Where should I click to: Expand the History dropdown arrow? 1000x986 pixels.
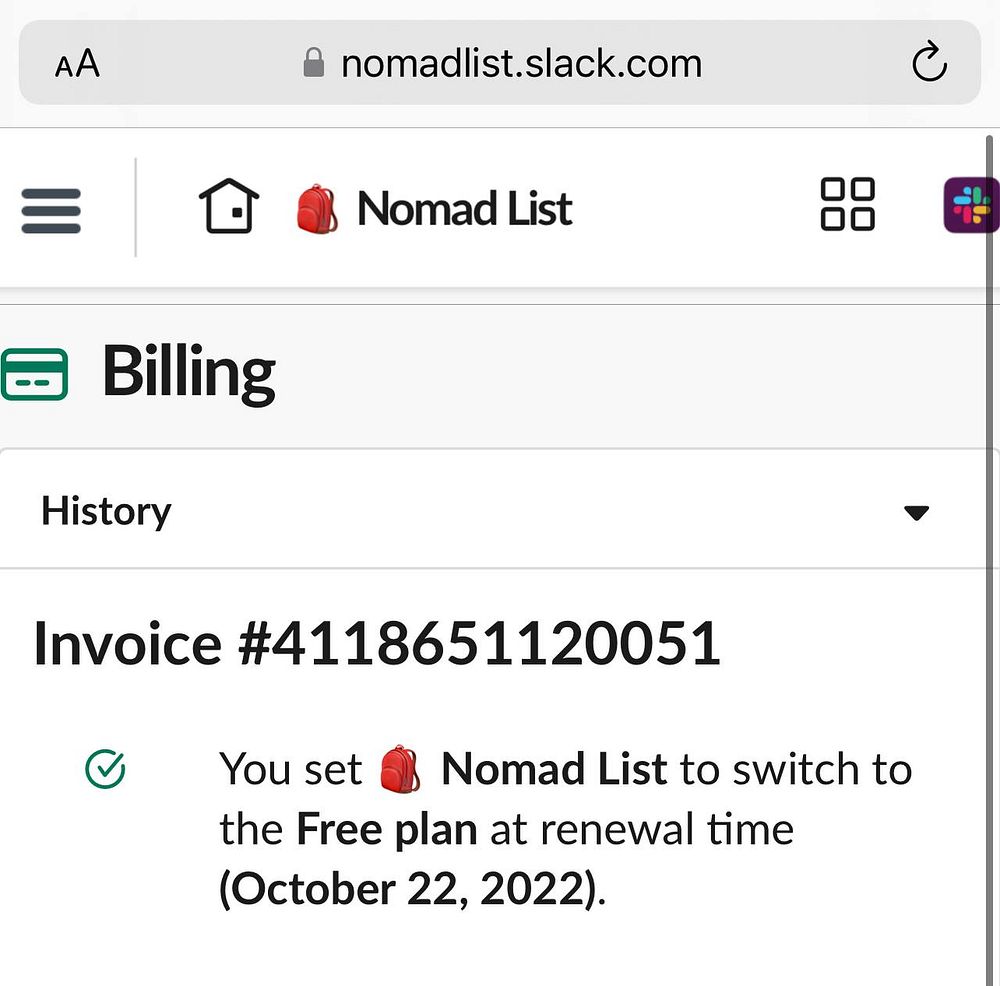pyautogui.click(x=916, y=513)
